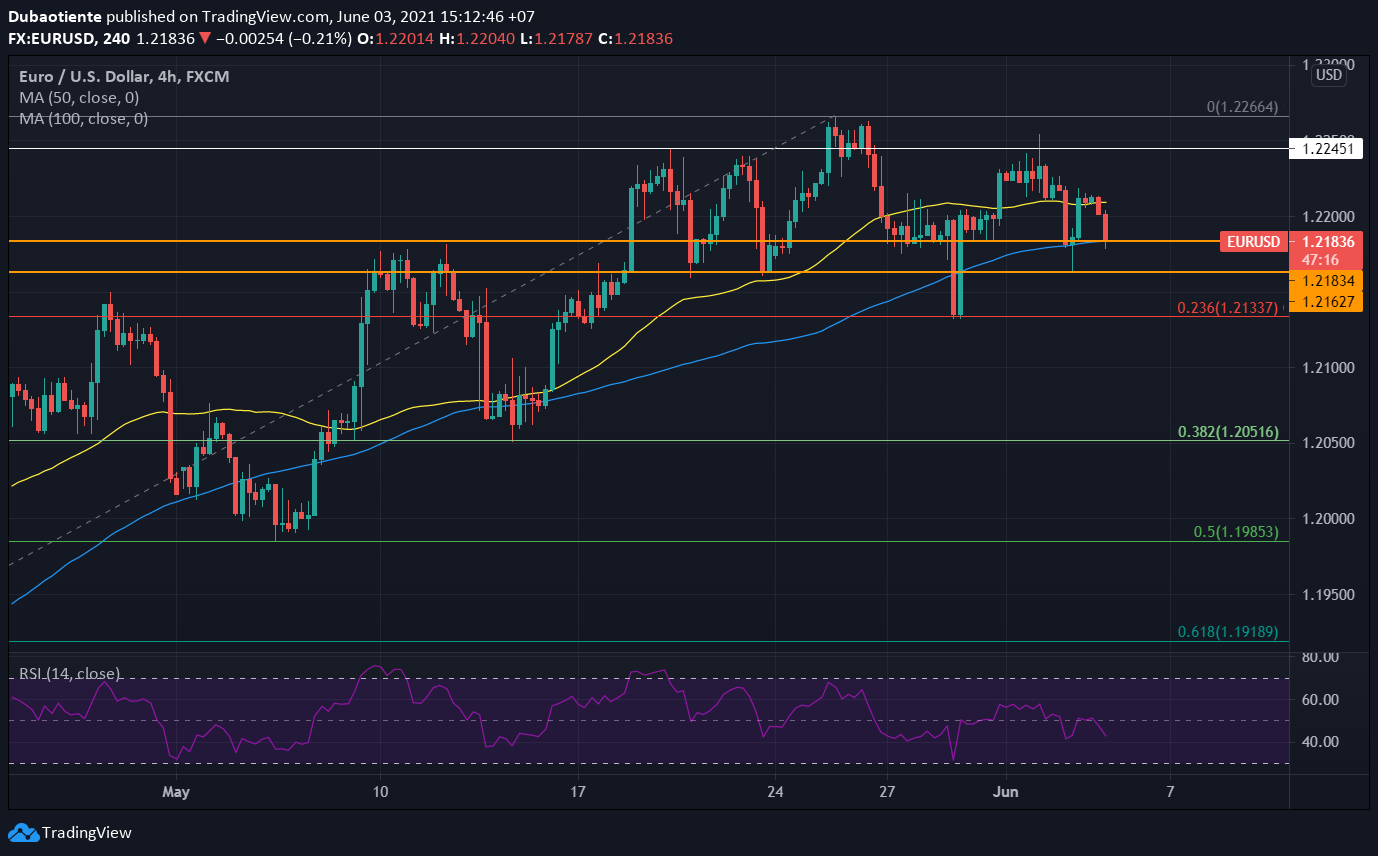Screen dimensions: 1378x856
Task: Click the 17 date label on the time axis
Action: [577, 792]
